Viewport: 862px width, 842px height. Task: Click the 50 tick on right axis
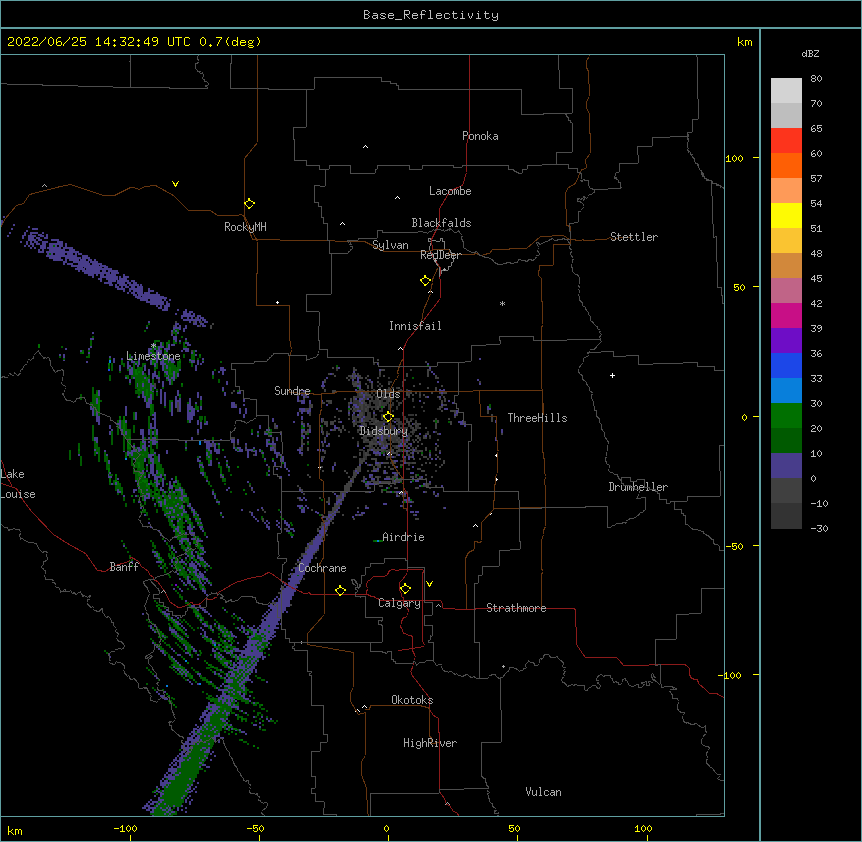[739, 287]
